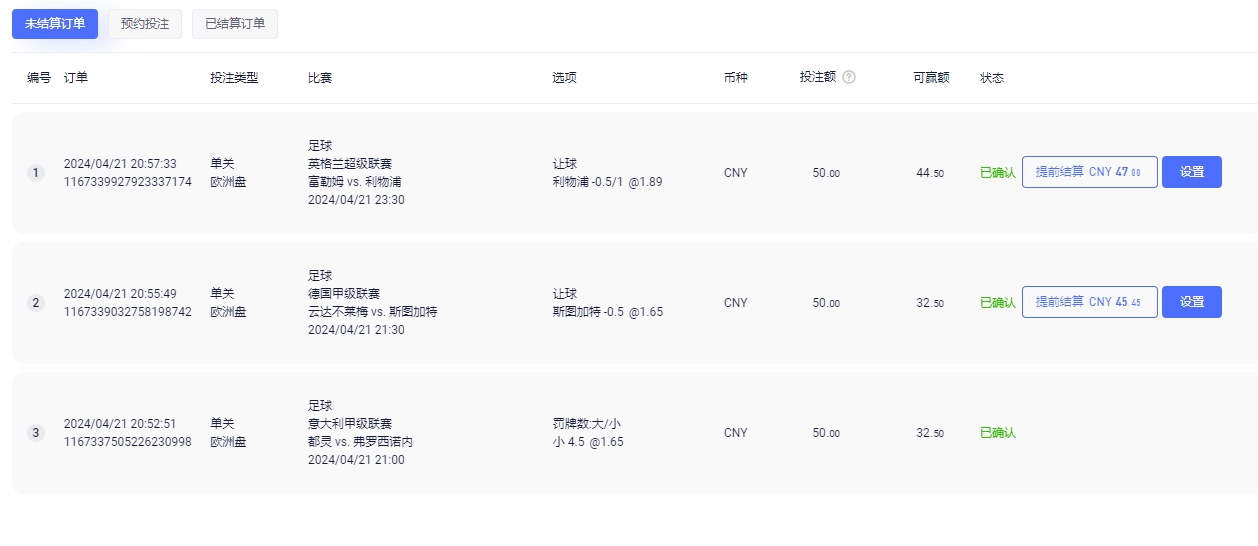
Task: Click order number 1167339927923337174
Action: [127, 182]
